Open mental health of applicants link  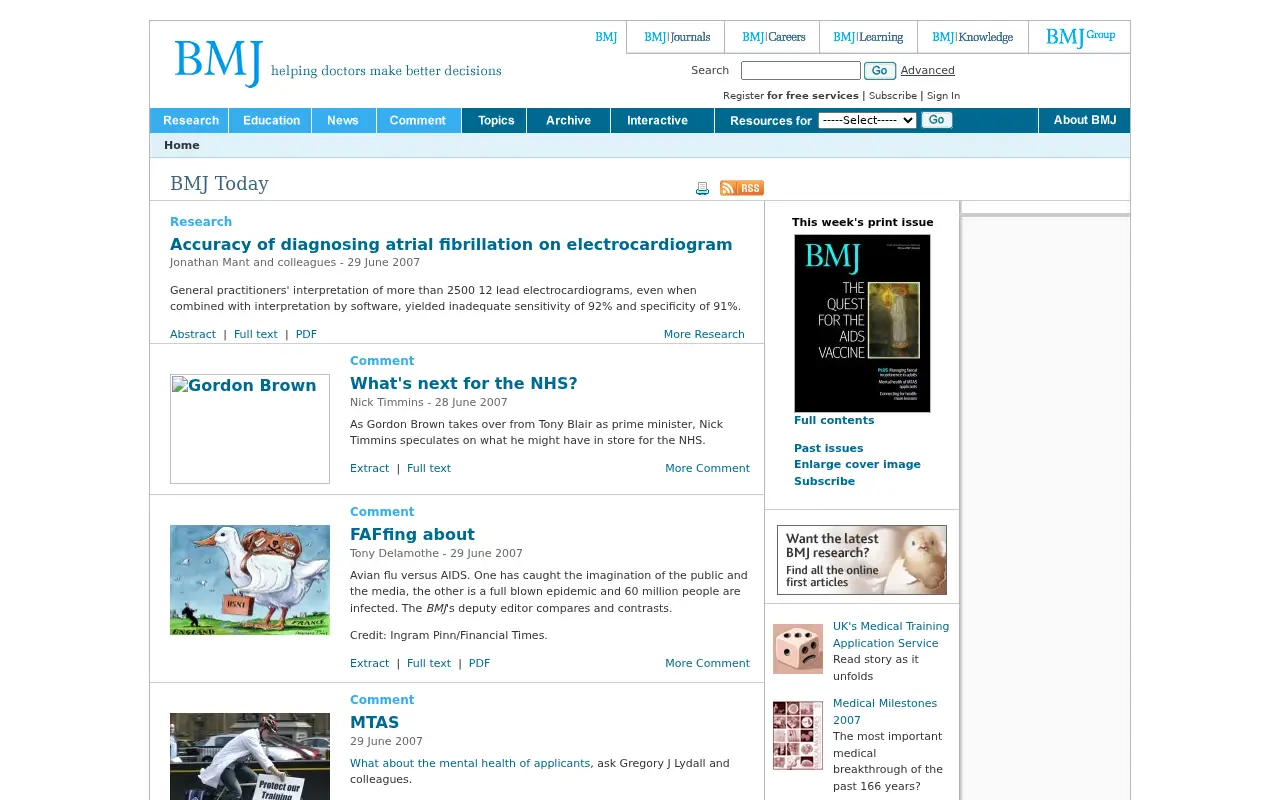point(470,763)
